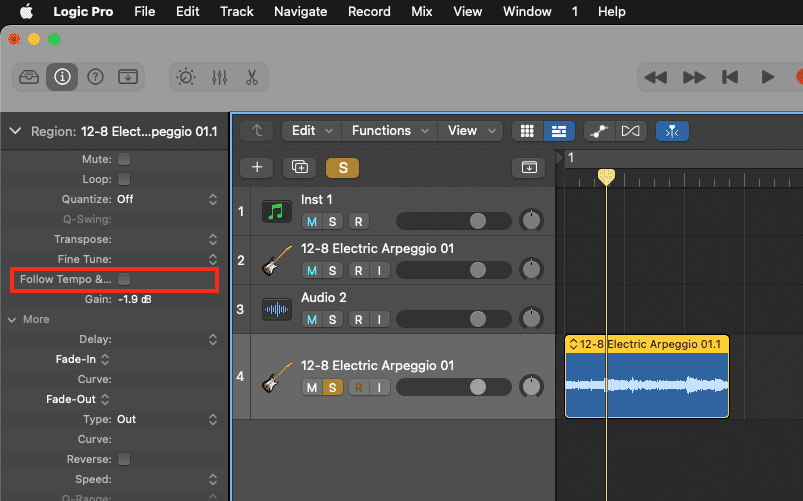Add a new track with plus button
Viewport: 803px width, 501px height.
tap(257, 167)
